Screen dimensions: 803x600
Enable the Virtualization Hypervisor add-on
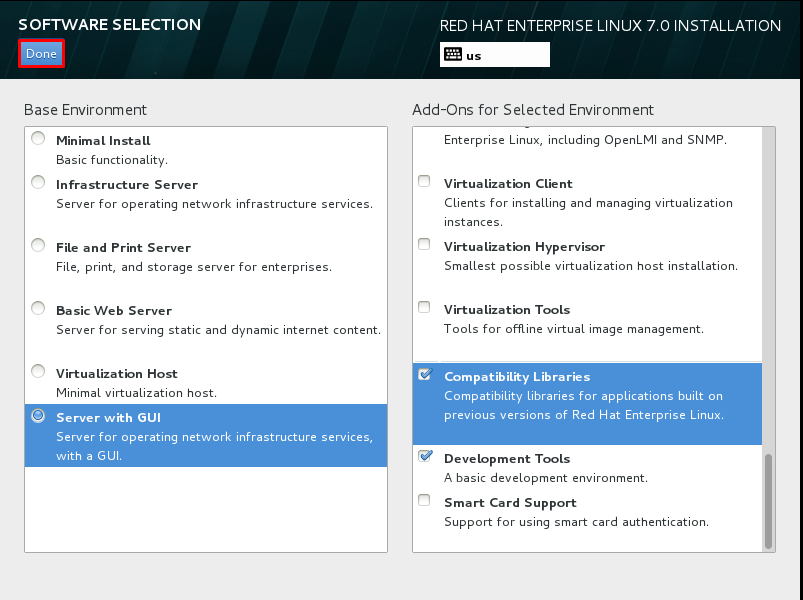pyautogui.click(x=424, y=244)
